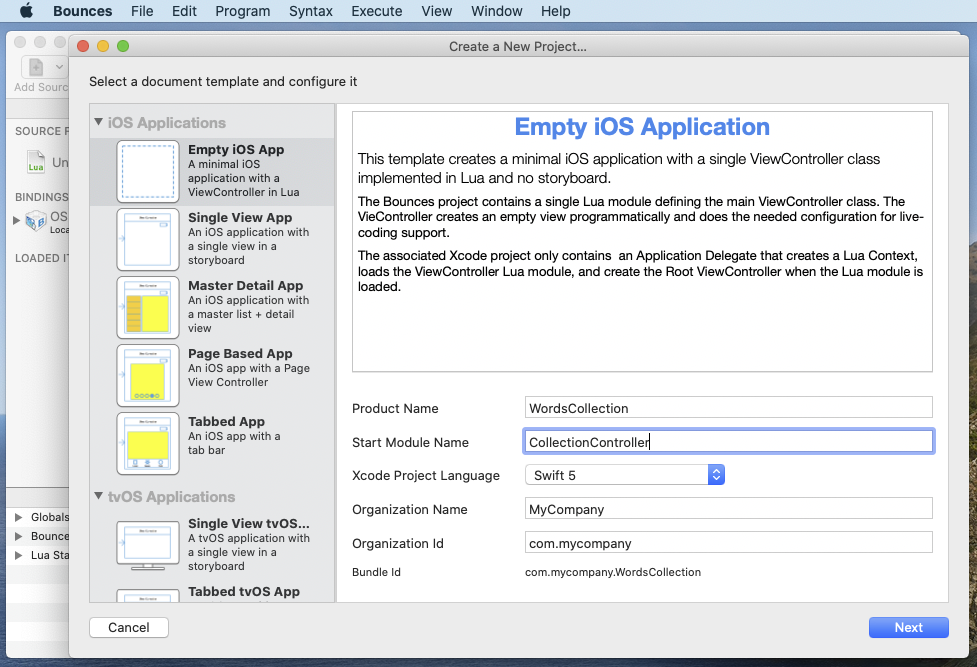The image size is (977, 667).
Task: Click the Start Module Name field
Action: pos(728,441)
